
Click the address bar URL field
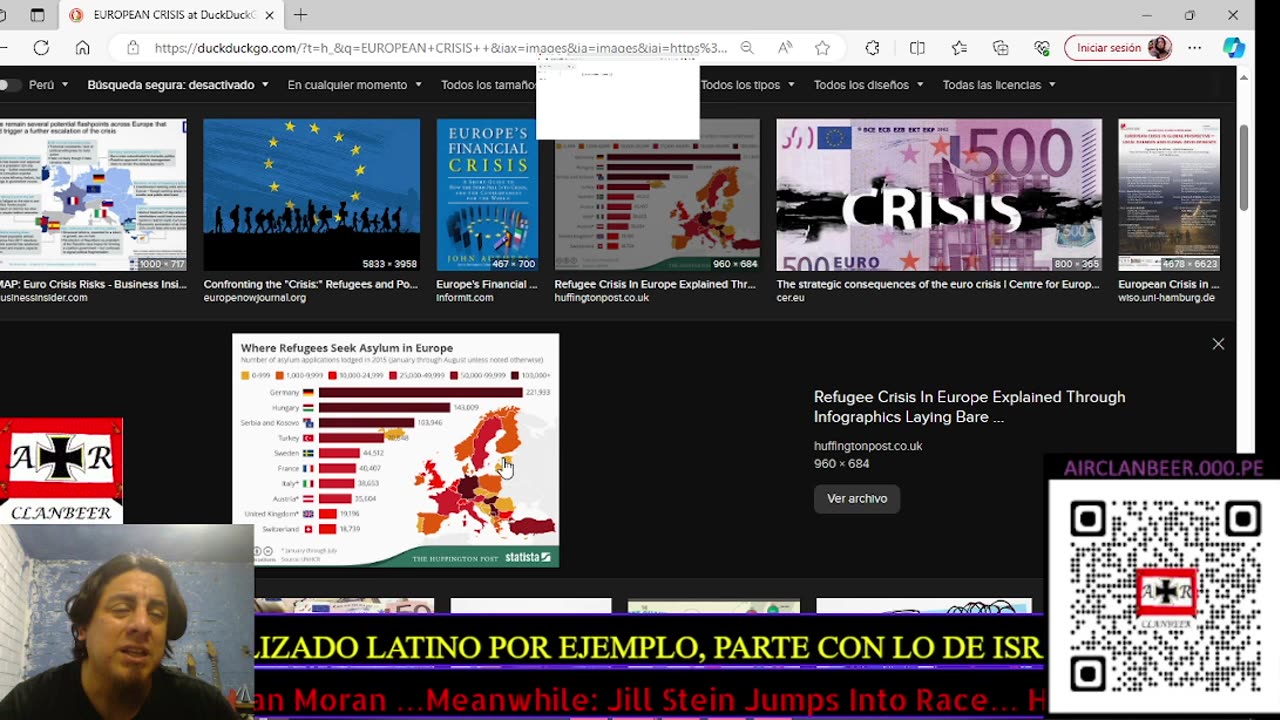point(440,48)
